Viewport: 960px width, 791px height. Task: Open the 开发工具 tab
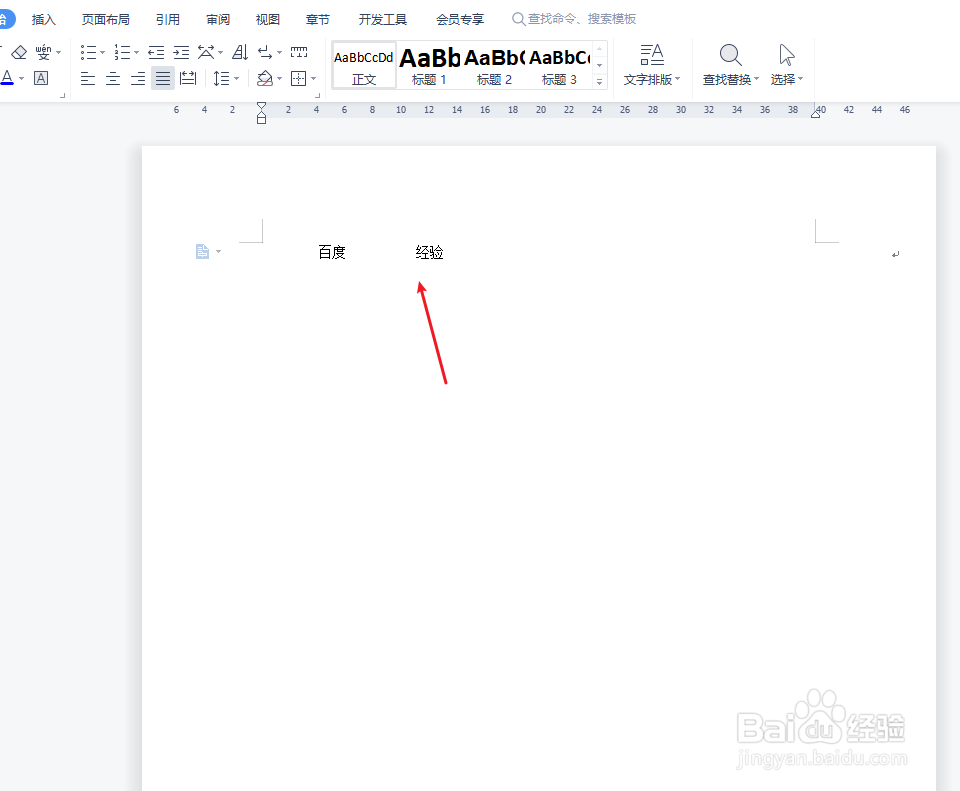383,20
